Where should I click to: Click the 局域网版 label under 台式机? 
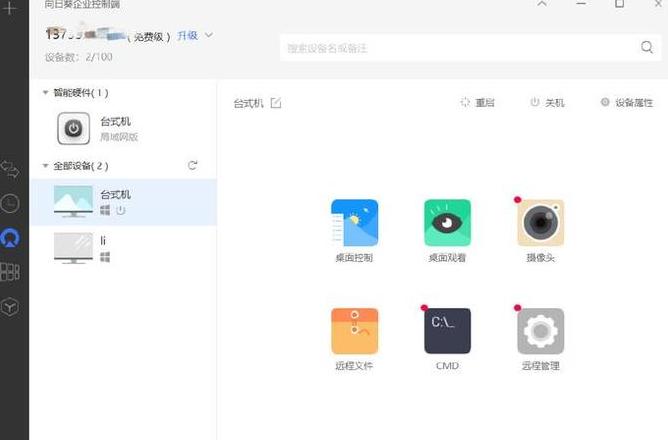(x=119, y=137)
